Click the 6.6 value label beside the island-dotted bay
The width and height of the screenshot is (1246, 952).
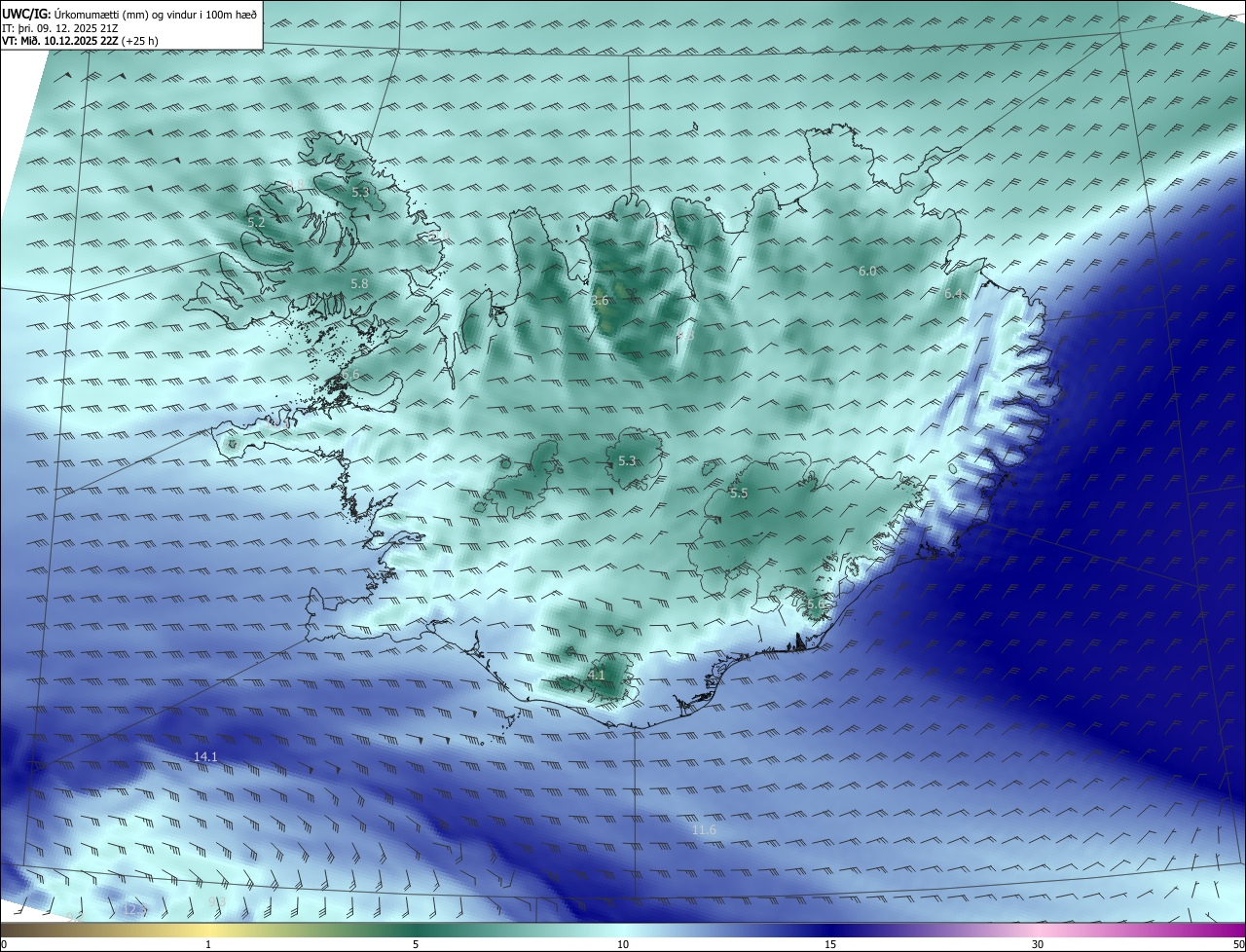(350, 374)
